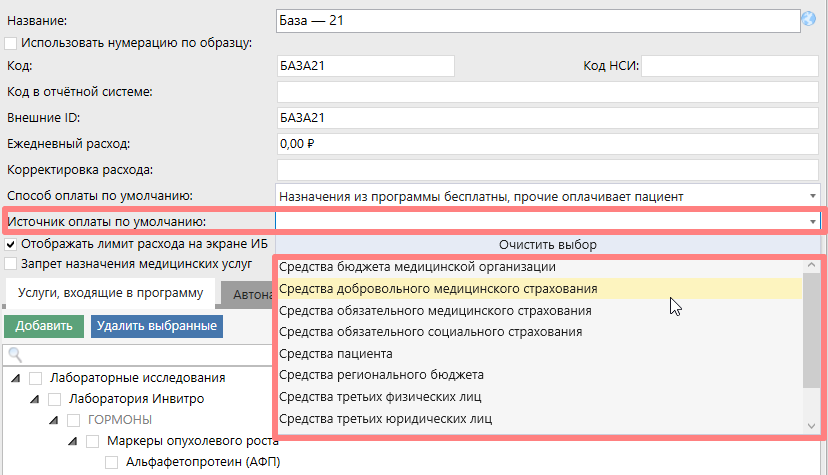The image size is (828, 475).
Task: Choose 'Средства пациента' from the list
Action: click(336, 353)
